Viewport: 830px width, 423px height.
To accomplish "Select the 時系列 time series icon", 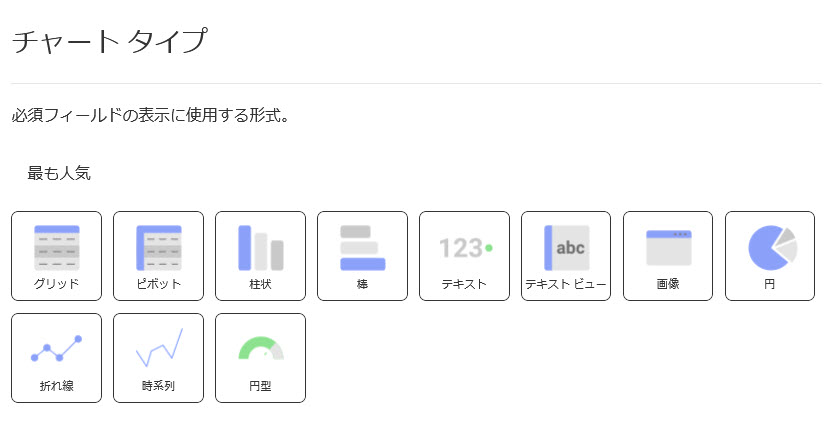I will point(158,348).
